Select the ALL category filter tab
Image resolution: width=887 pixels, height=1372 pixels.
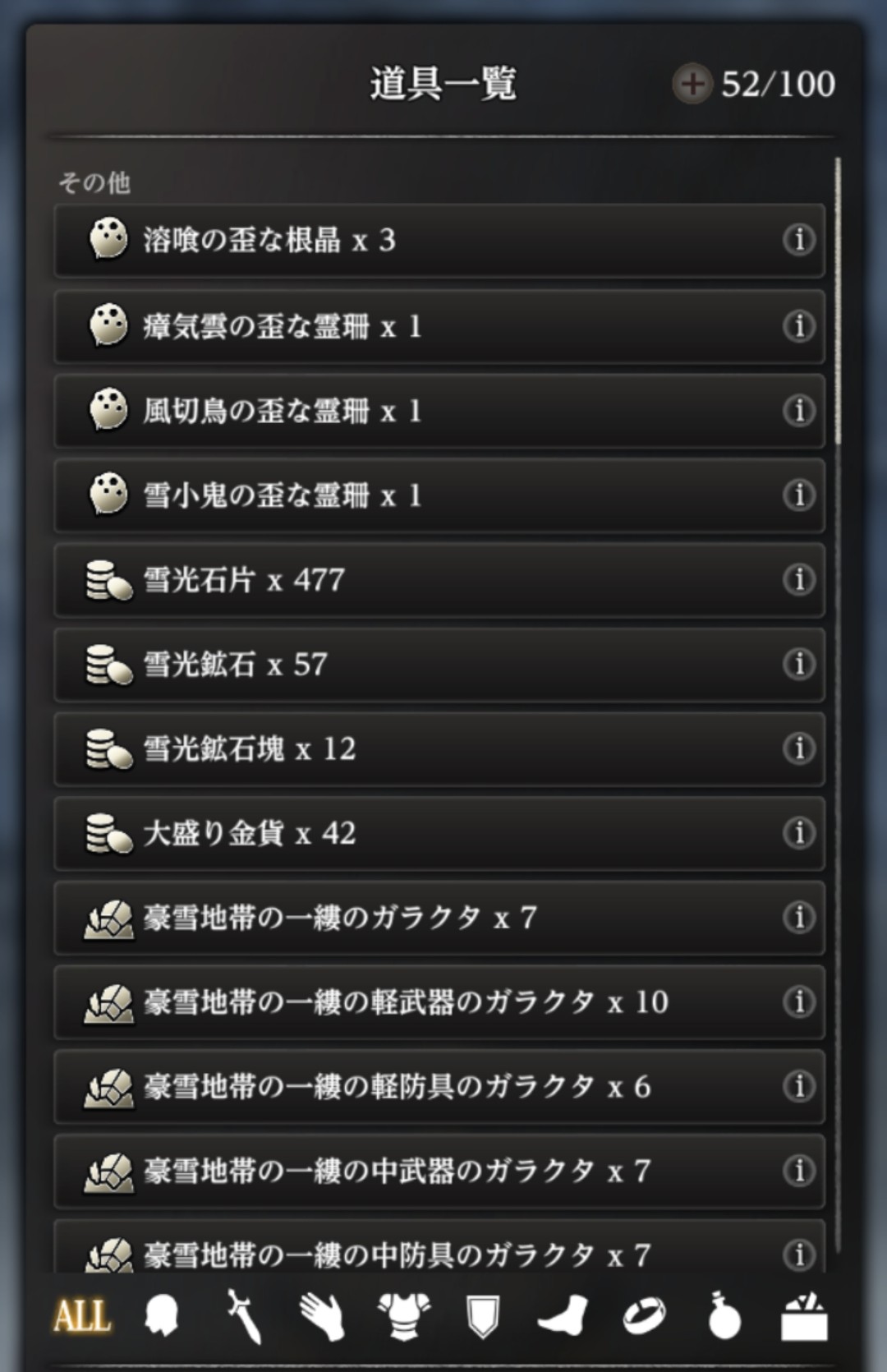(x=82, y=1316)
